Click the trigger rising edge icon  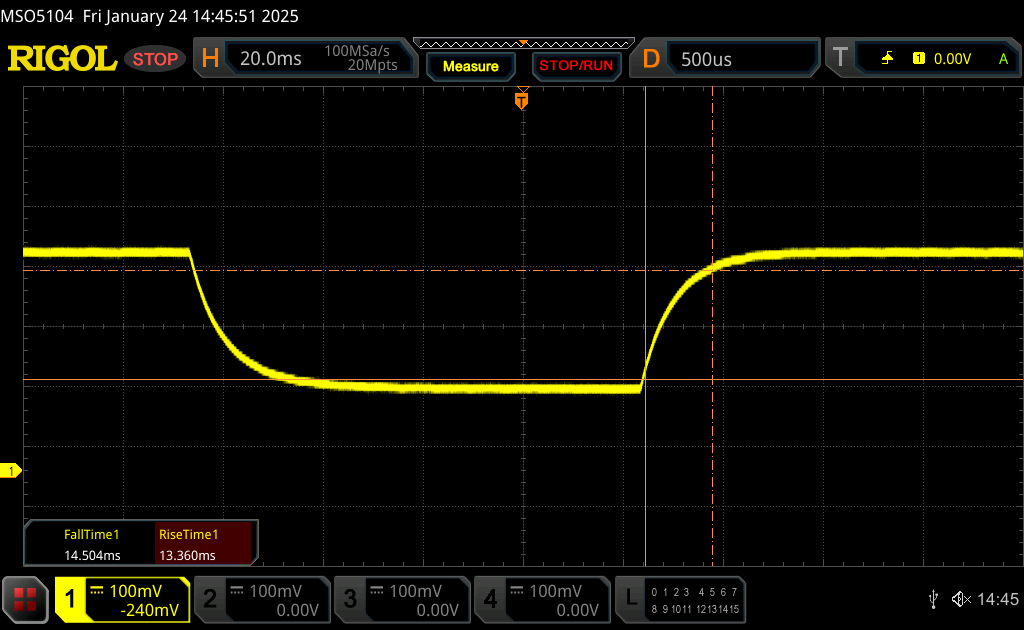pyautogui.click(x=887, y=59)
